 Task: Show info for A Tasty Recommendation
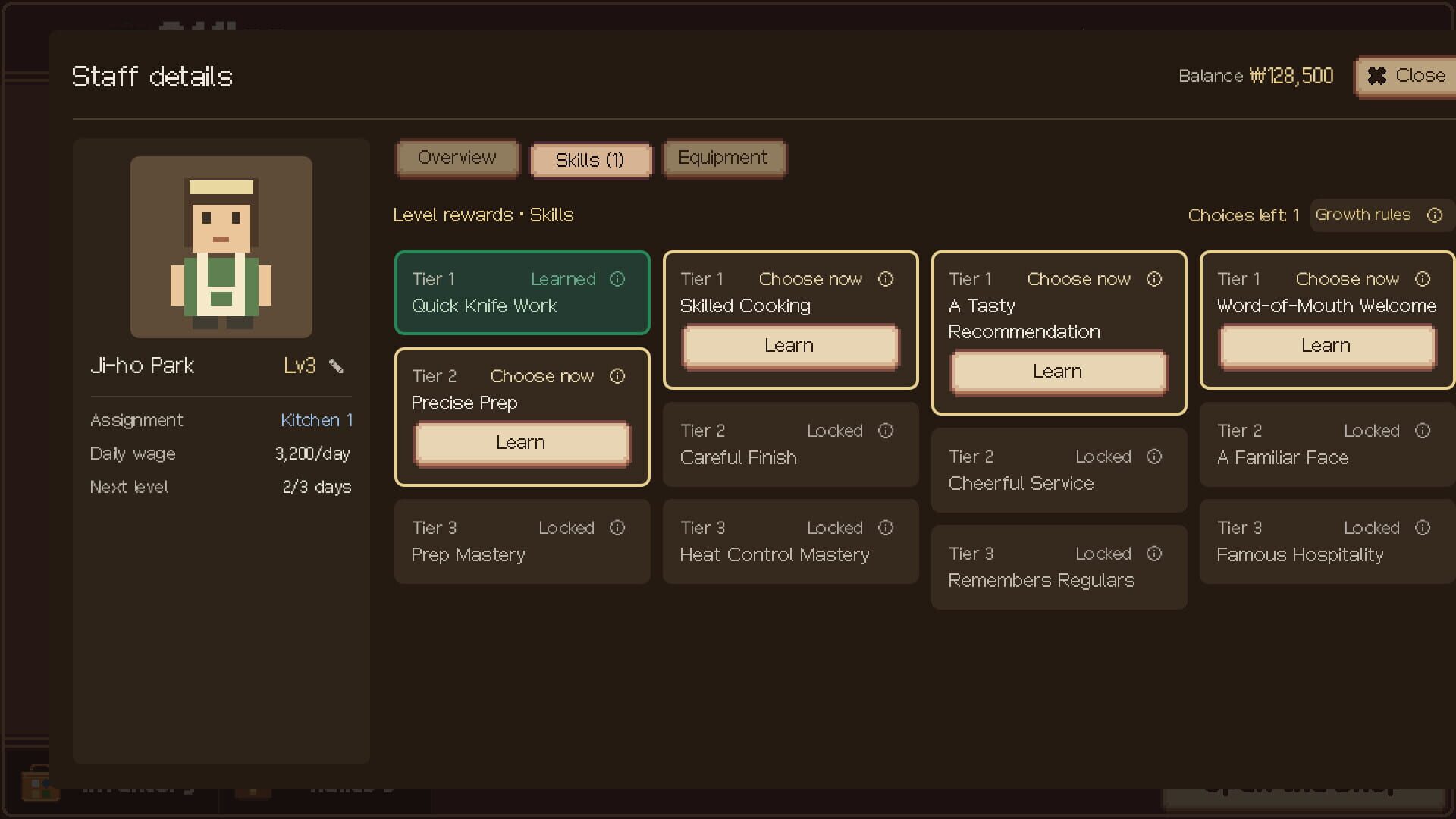click(x=1154, y=279)
